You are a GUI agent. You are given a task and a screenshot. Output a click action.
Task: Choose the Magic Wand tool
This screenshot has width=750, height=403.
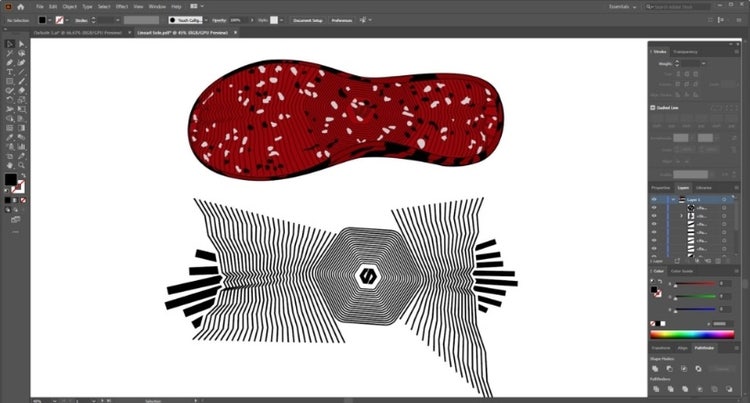click(x=10, y=53)
